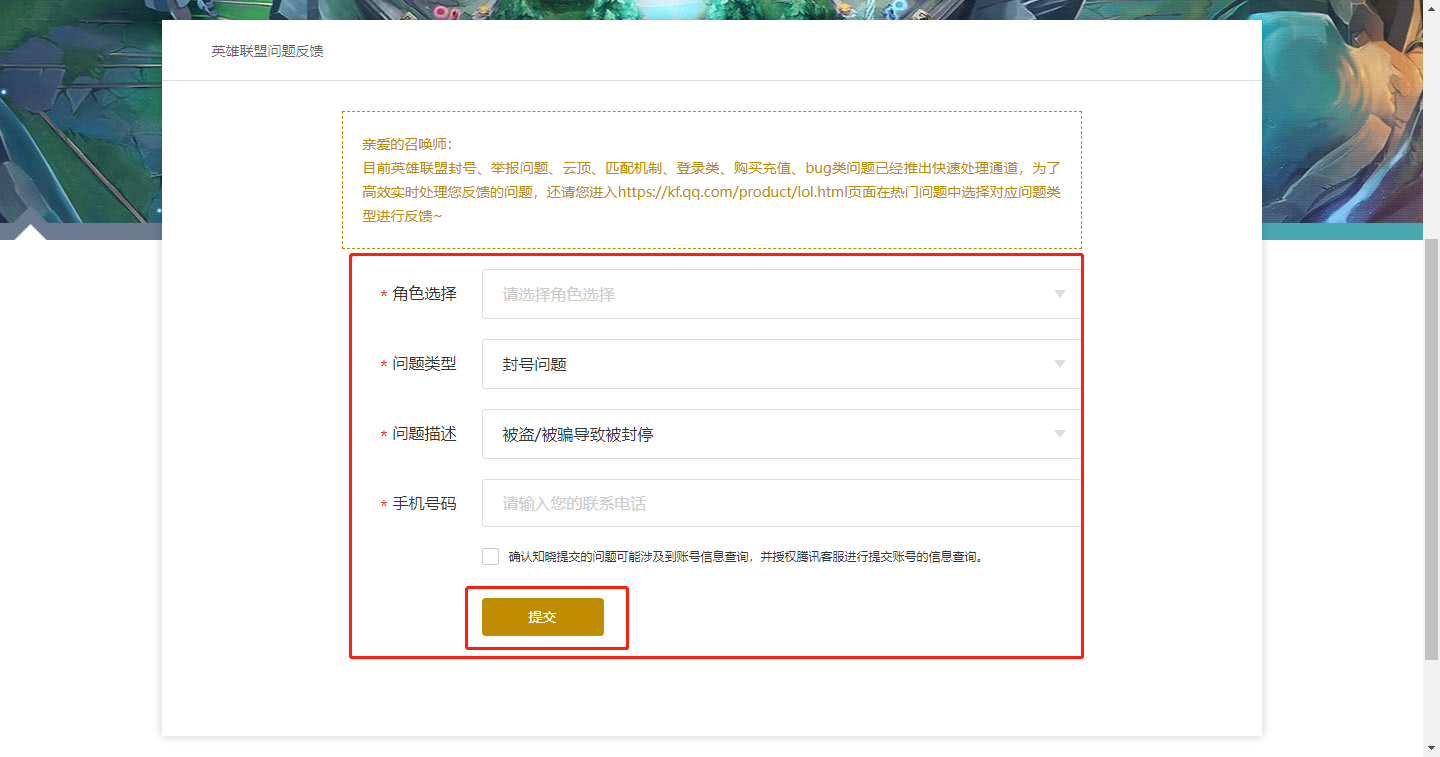Click the 问题类型 field label
1440x757 pixels.
coord(424,364)
